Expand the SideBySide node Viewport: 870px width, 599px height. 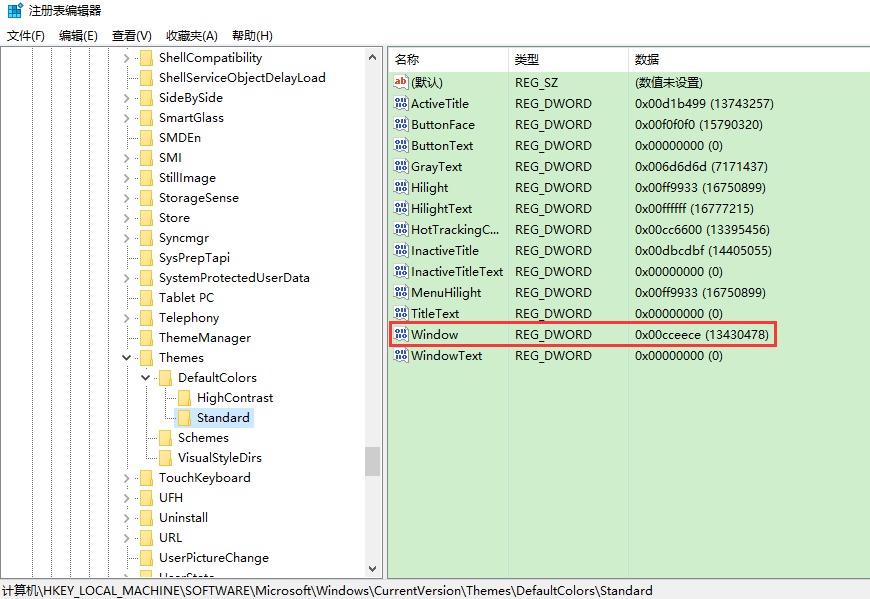pos(127,98)
